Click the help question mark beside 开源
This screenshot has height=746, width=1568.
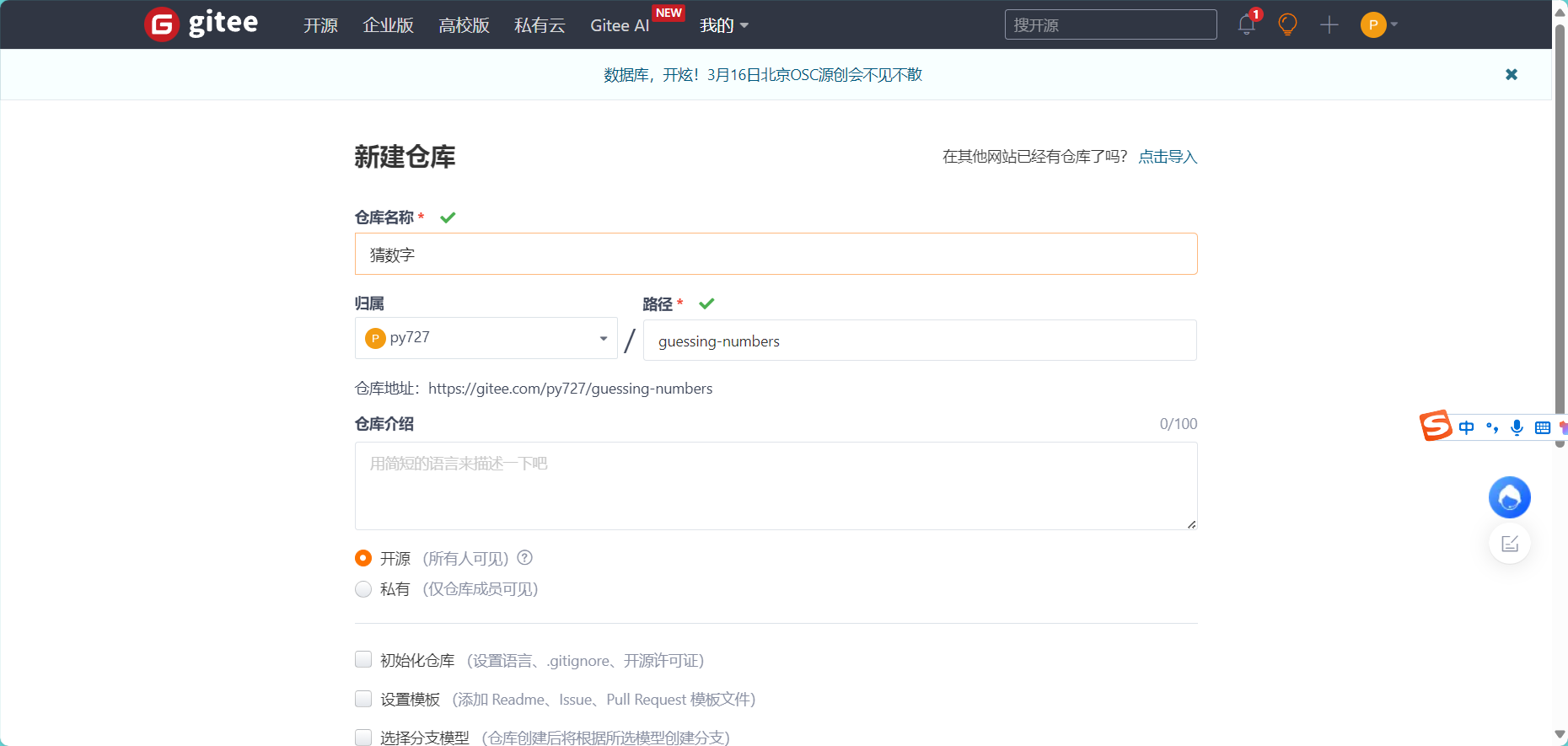click(525, 557)
